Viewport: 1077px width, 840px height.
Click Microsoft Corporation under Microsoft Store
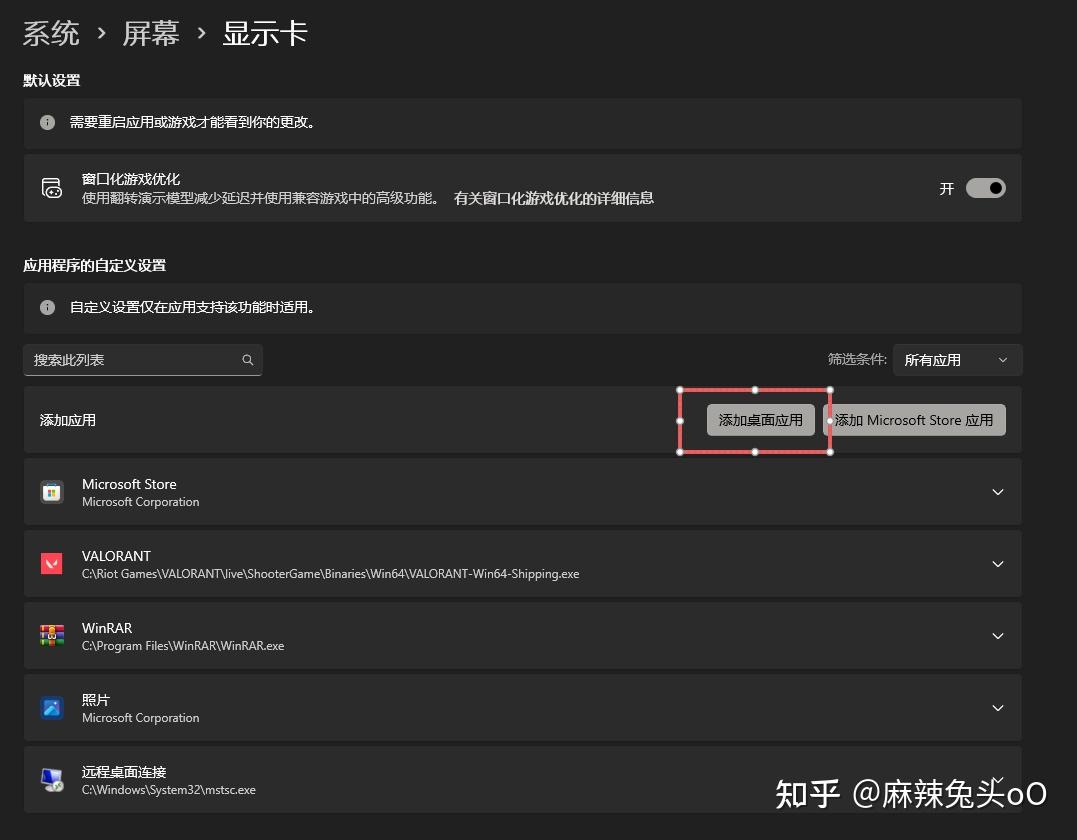(141, 503)
